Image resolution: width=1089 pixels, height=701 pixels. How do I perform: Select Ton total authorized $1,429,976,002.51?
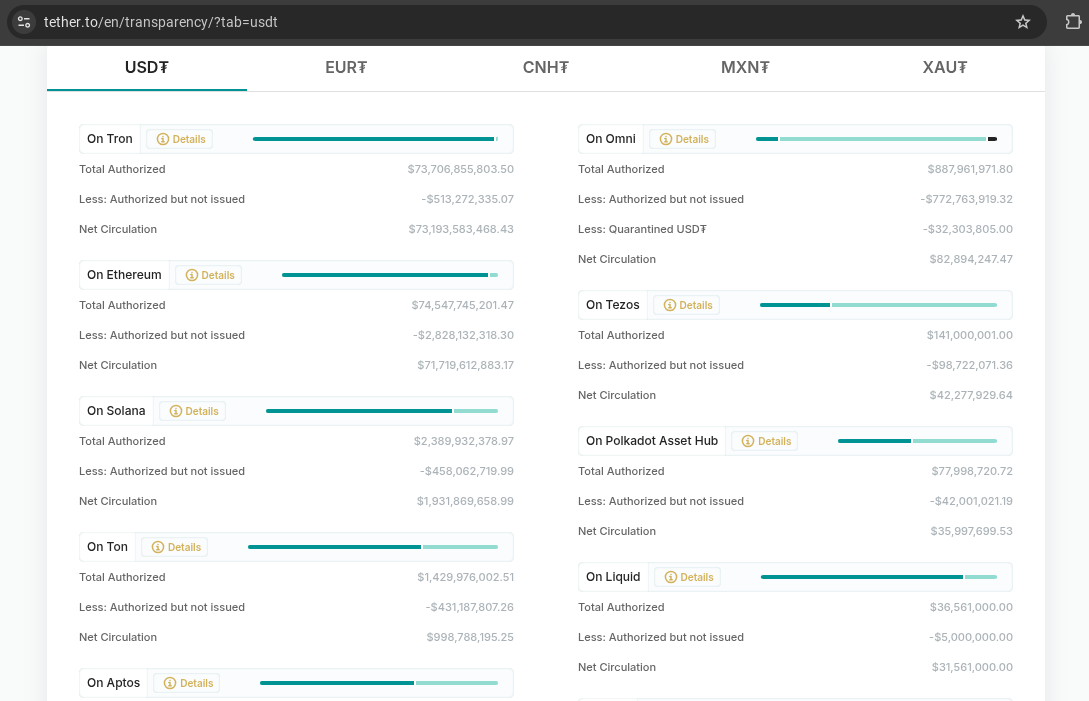[465, 578]
